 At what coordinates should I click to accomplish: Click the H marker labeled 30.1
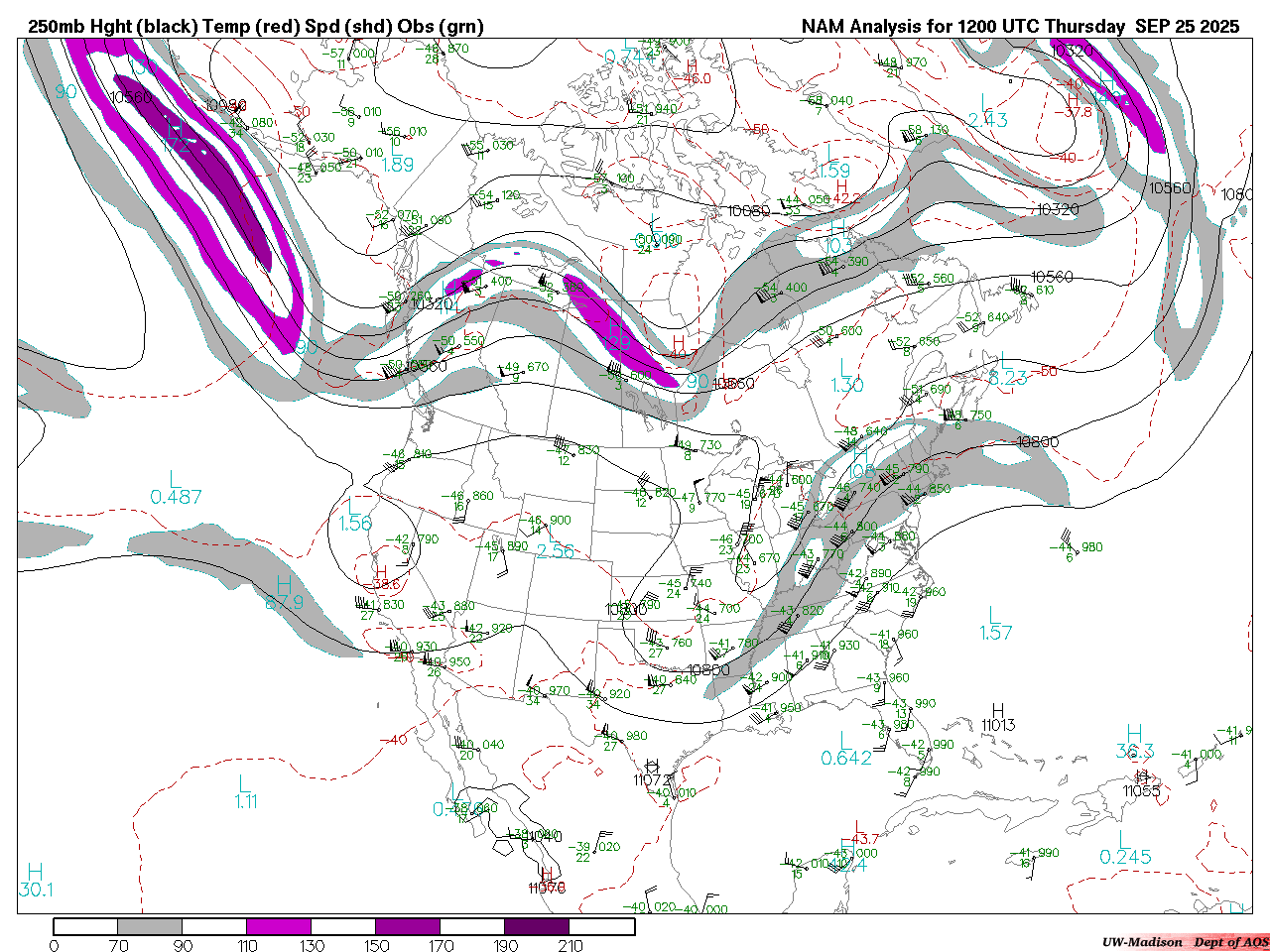pos(35,873)
